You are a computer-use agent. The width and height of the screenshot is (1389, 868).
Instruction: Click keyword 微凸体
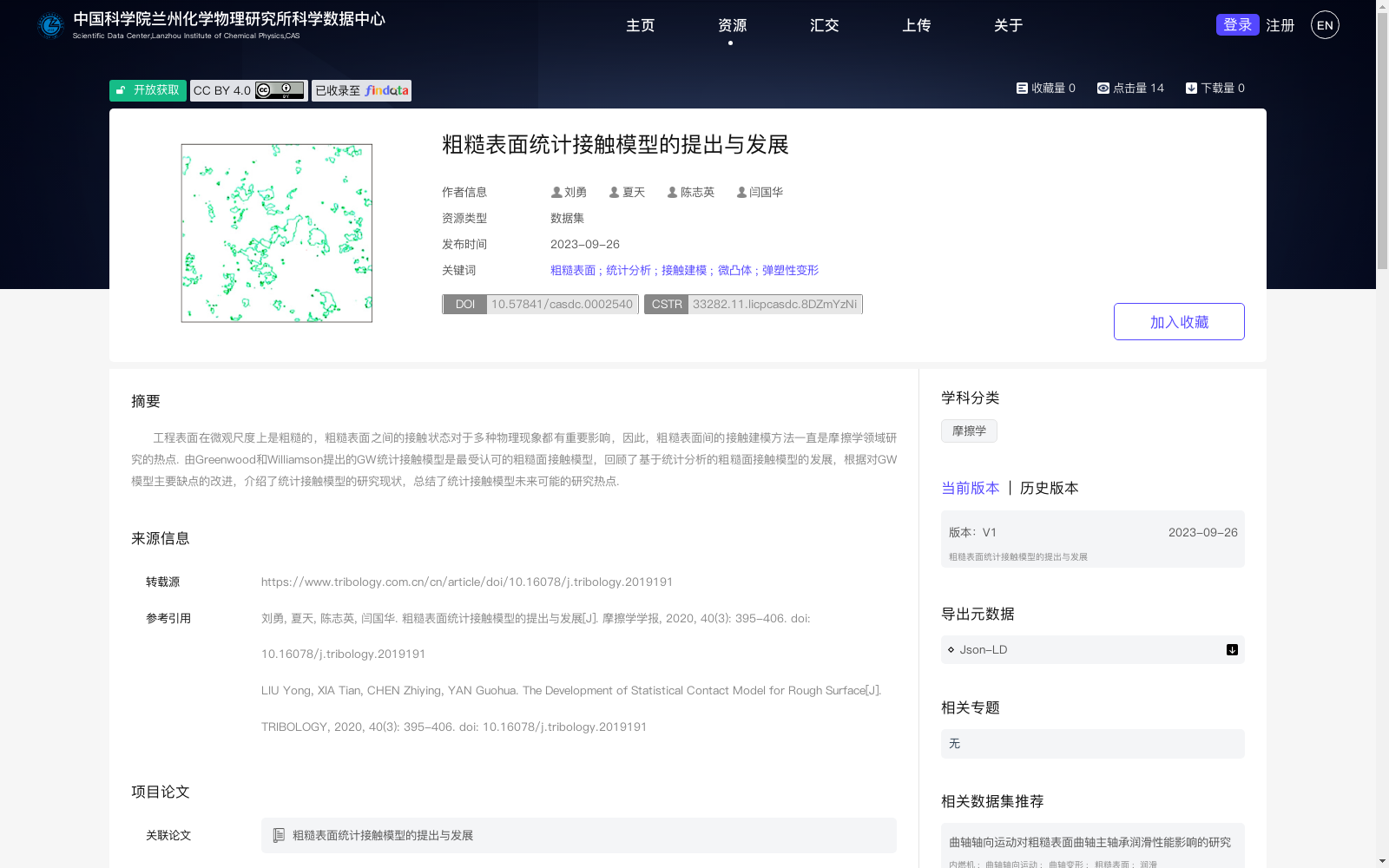pyautogui.click(x=734, y=270)
